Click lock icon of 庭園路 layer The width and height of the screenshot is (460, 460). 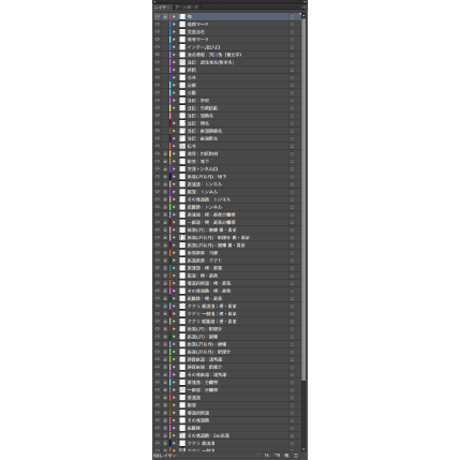pyautogui.click(x=165, y=428)
